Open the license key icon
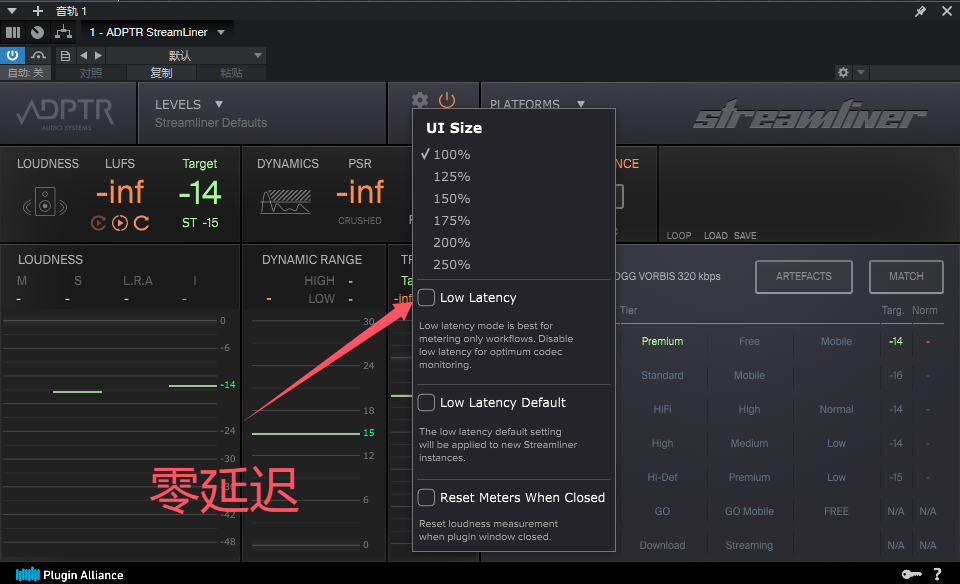The height and width of the screenshot is (584, 960). pos(912,574)
